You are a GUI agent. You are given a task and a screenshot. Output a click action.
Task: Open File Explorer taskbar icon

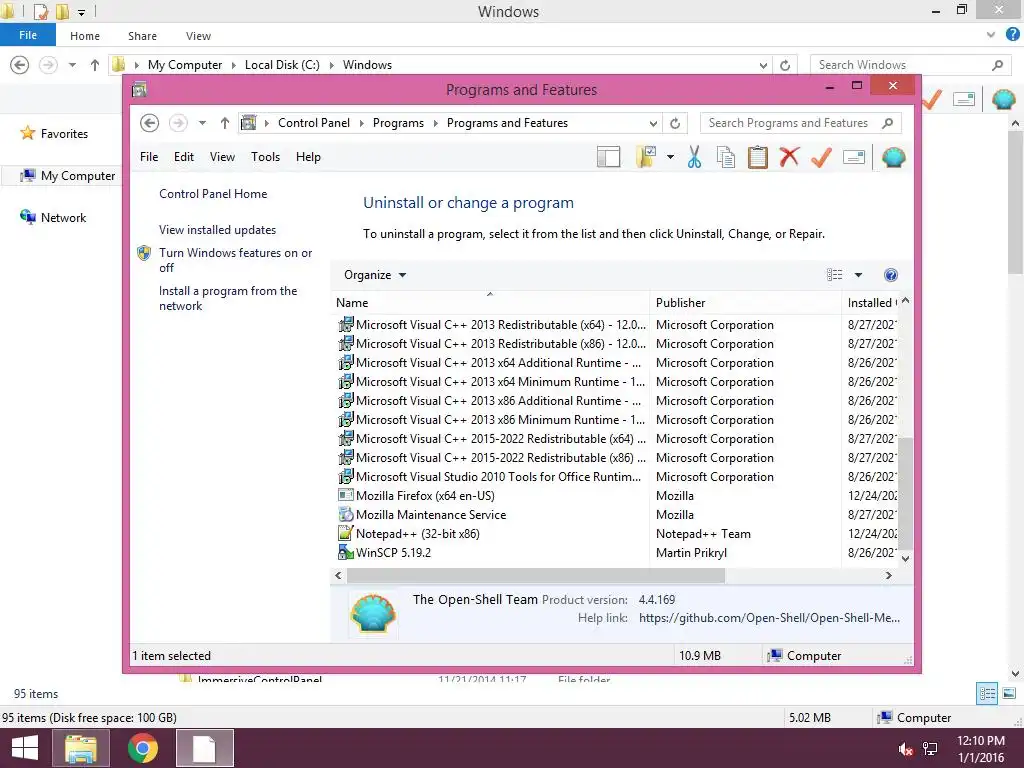(80, 748)
